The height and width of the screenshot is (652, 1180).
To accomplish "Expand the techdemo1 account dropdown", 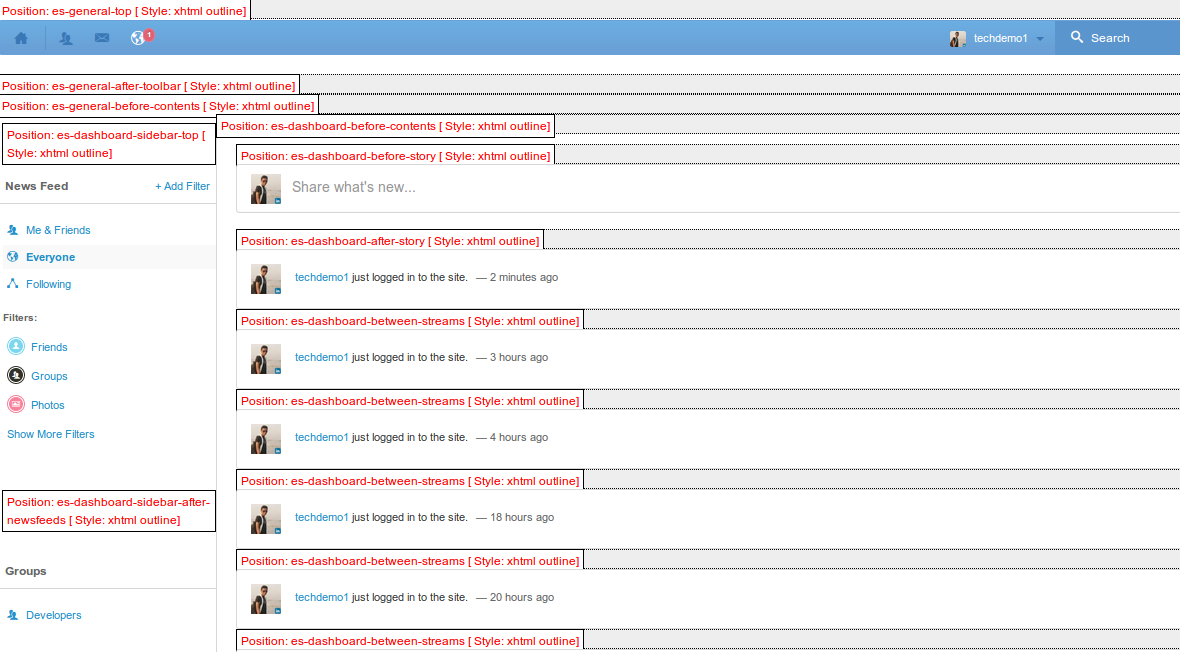I will point(1040,39).
